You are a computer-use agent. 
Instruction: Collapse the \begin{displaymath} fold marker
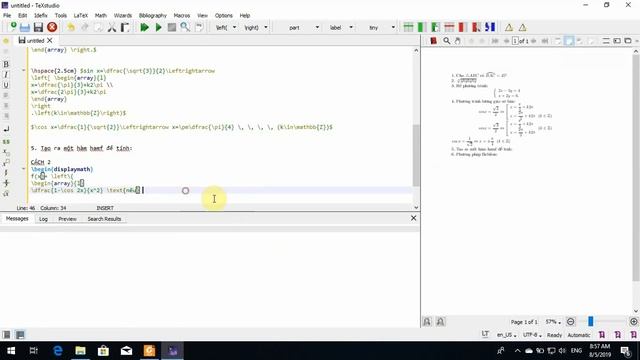point(24,169)
